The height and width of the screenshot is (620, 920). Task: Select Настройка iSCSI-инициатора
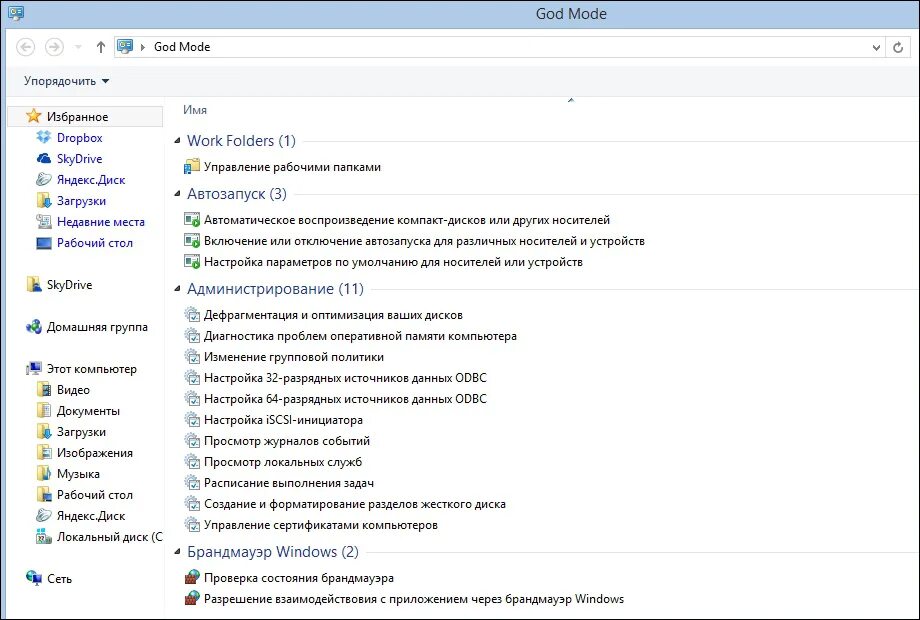[283, 421]
